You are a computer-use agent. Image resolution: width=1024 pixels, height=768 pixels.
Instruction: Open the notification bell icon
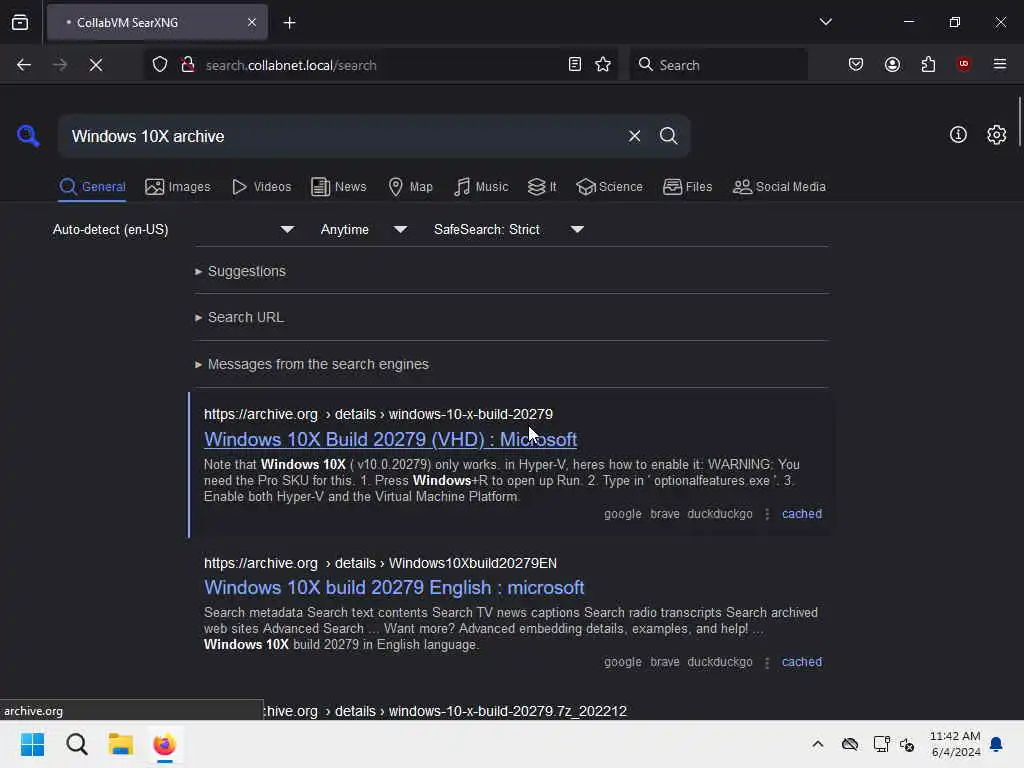pos(997,744)
